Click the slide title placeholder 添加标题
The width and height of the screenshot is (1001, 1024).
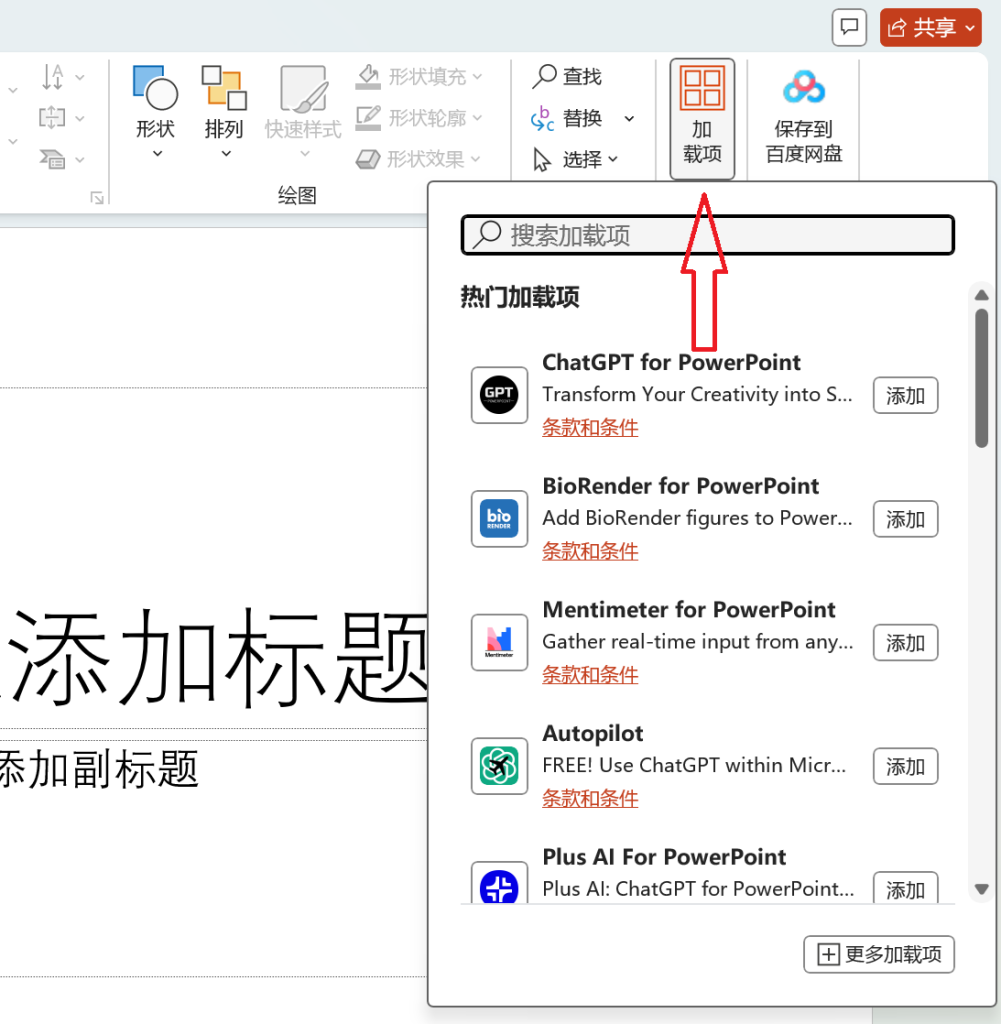click(x=217, y=658)
